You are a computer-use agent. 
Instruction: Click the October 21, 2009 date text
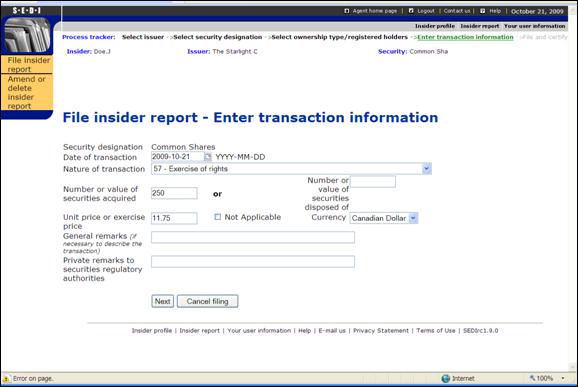pyautogui.click(x=537, y=11)
